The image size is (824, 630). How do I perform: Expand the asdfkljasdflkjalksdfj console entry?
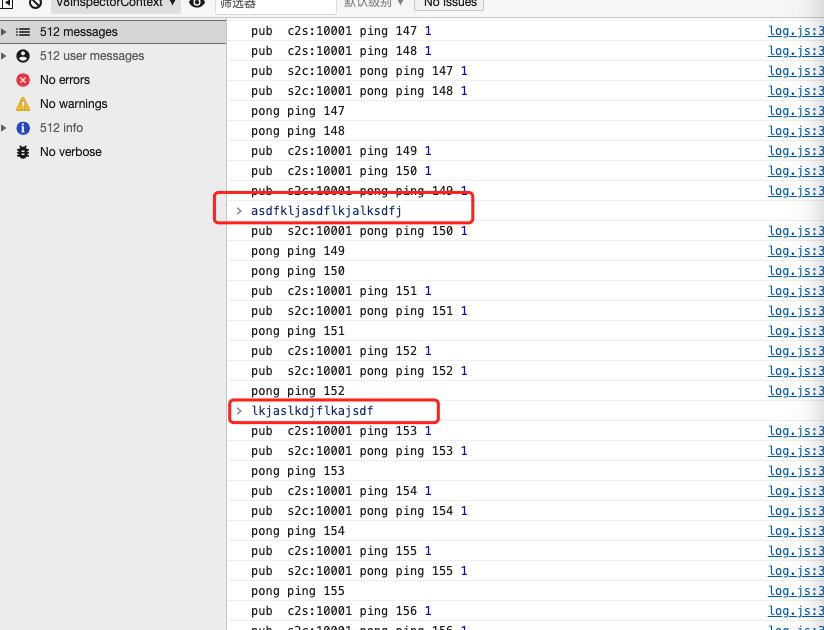[238, 211]
